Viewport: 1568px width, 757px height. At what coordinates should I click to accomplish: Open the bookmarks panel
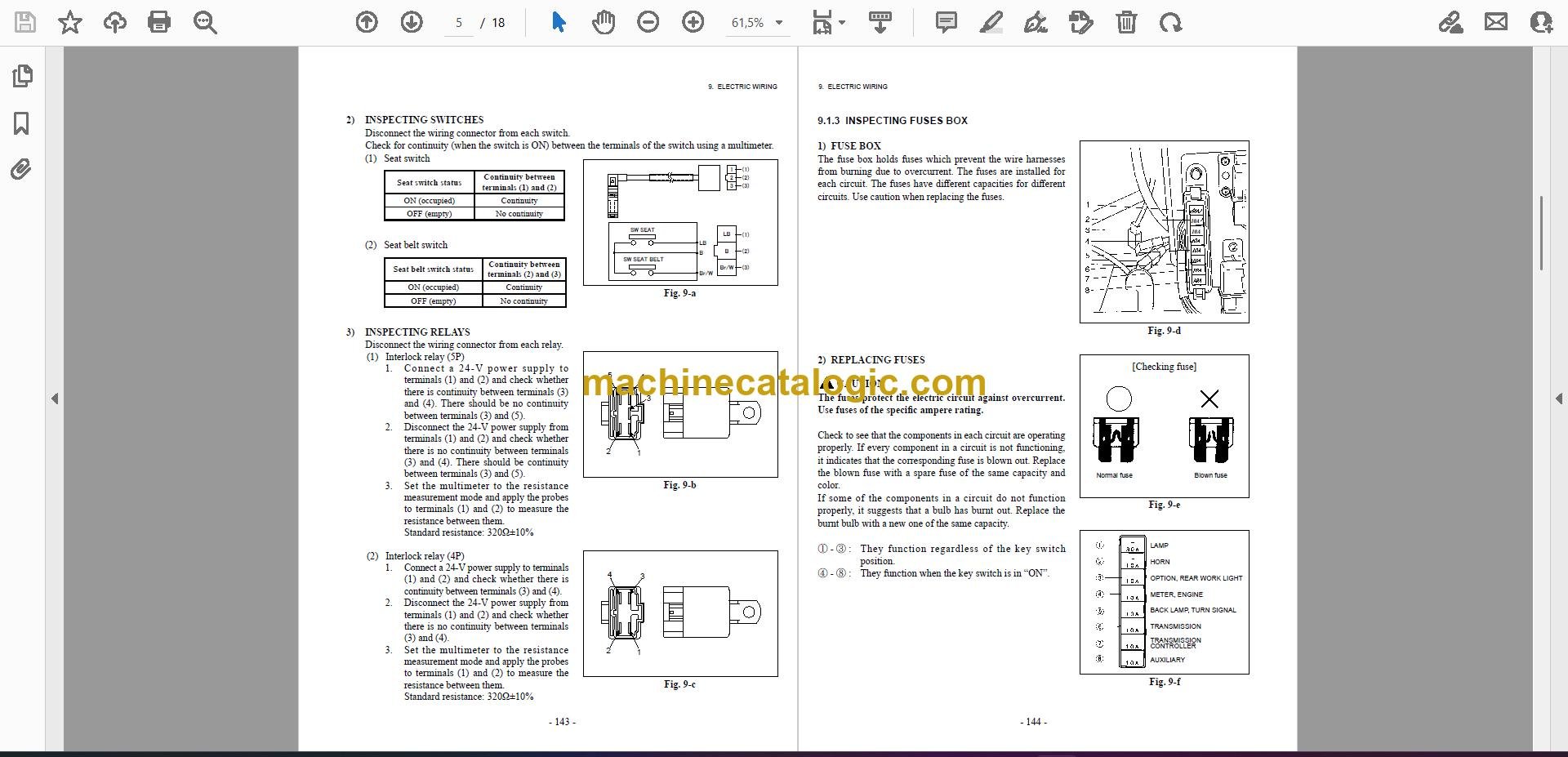click(x=22, y=123)
